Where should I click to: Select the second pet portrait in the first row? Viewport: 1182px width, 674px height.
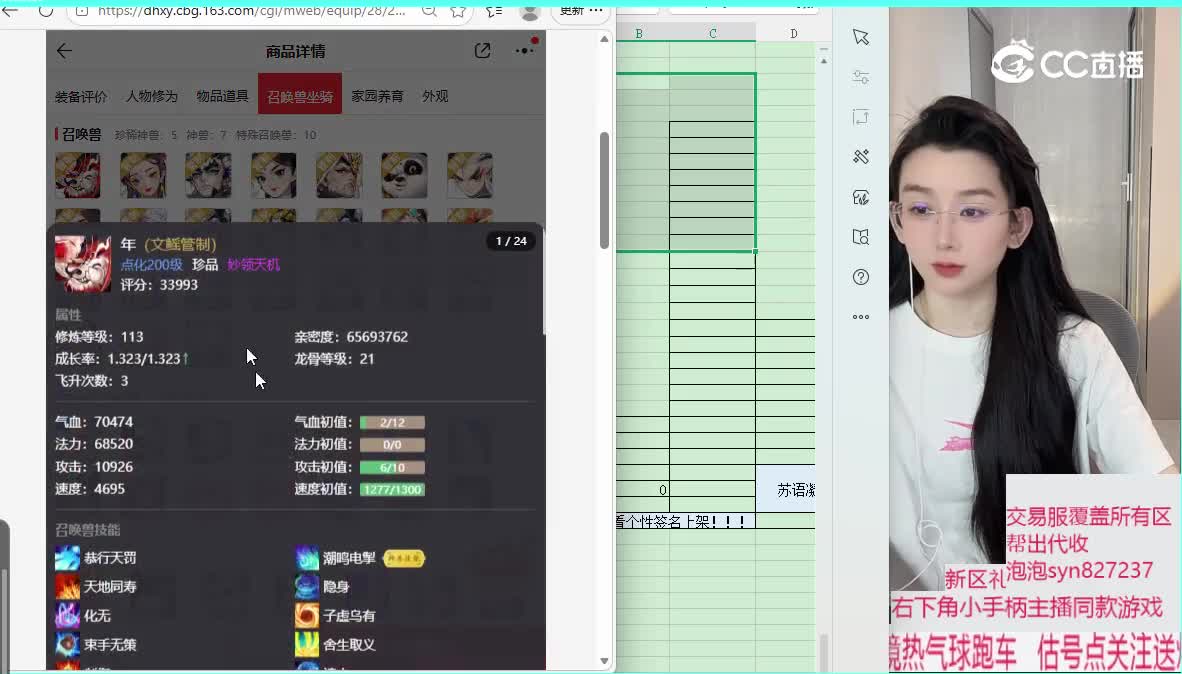[143, 175]
